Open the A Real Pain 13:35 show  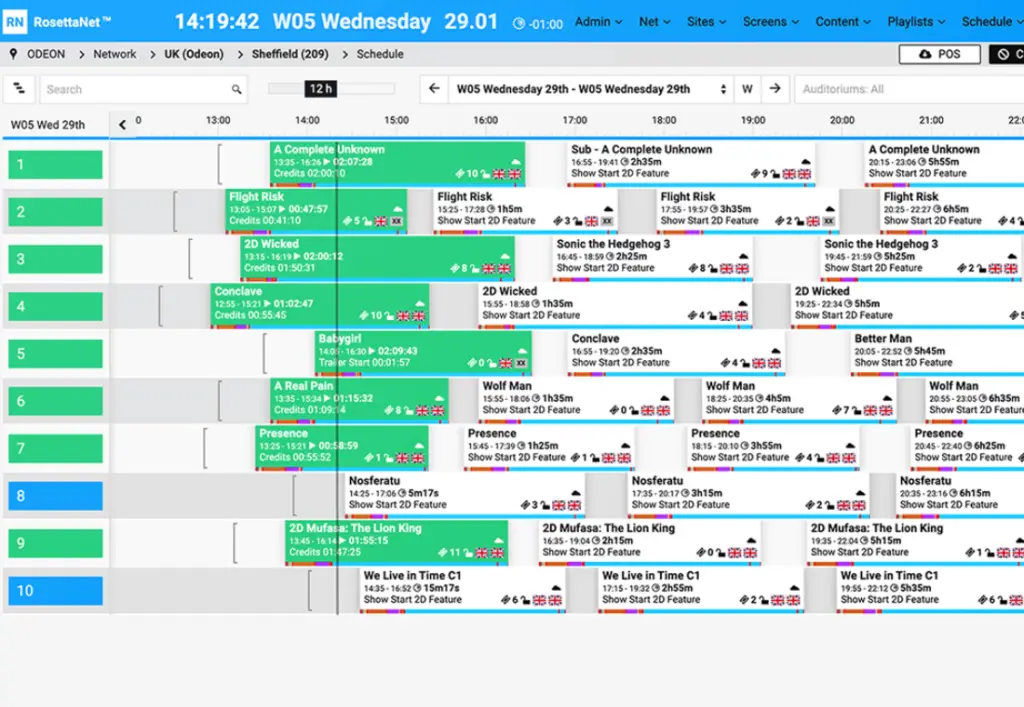(x=359, y=399)
